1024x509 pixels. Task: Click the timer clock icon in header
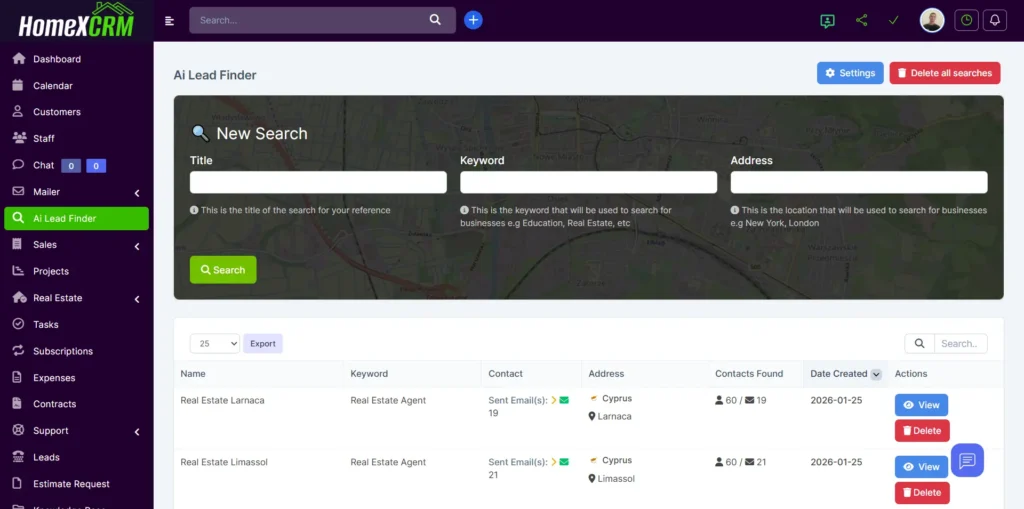click(x=966, y=20)
